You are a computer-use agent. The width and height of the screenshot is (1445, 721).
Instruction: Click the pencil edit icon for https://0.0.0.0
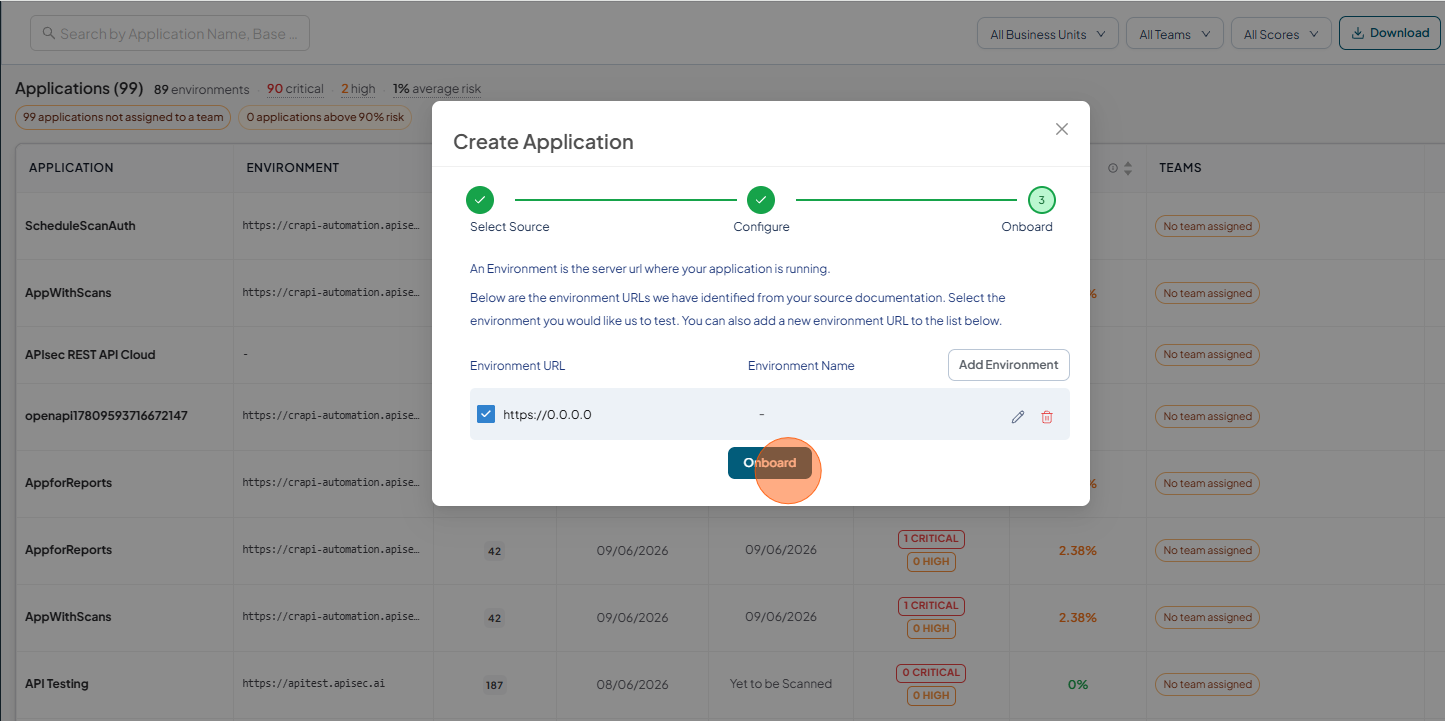coord(1018,417)
